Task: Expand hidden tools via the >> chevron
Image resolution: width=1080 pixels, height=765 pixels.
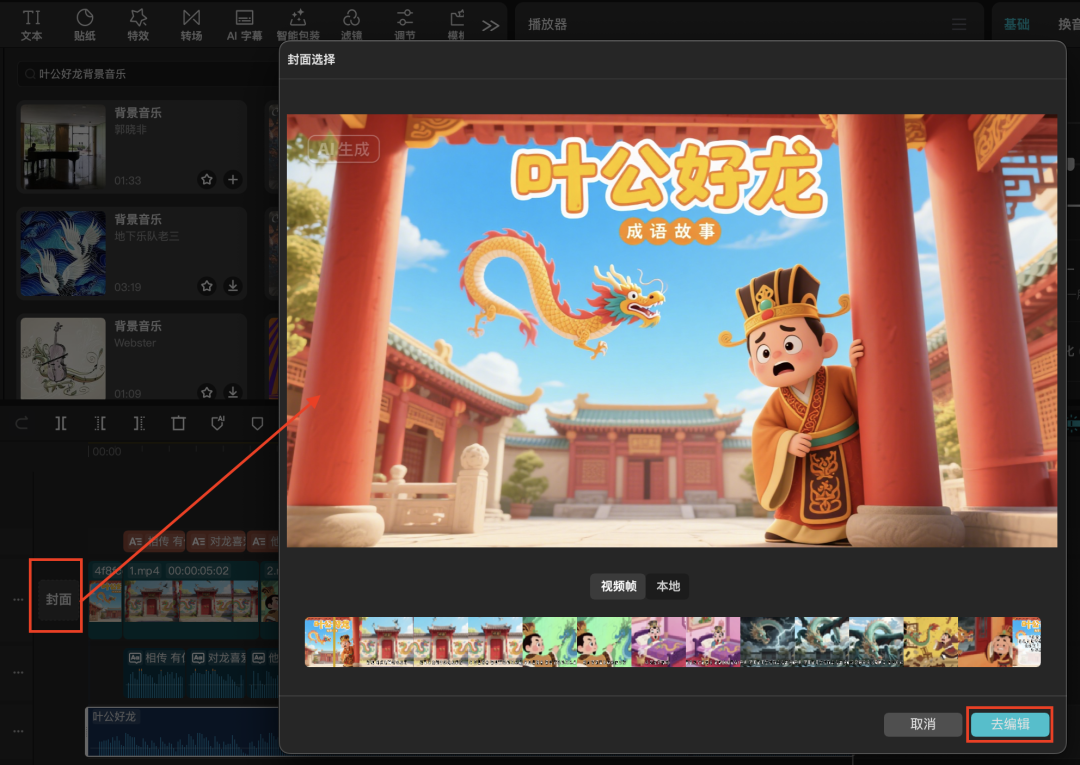Action: 490,24
